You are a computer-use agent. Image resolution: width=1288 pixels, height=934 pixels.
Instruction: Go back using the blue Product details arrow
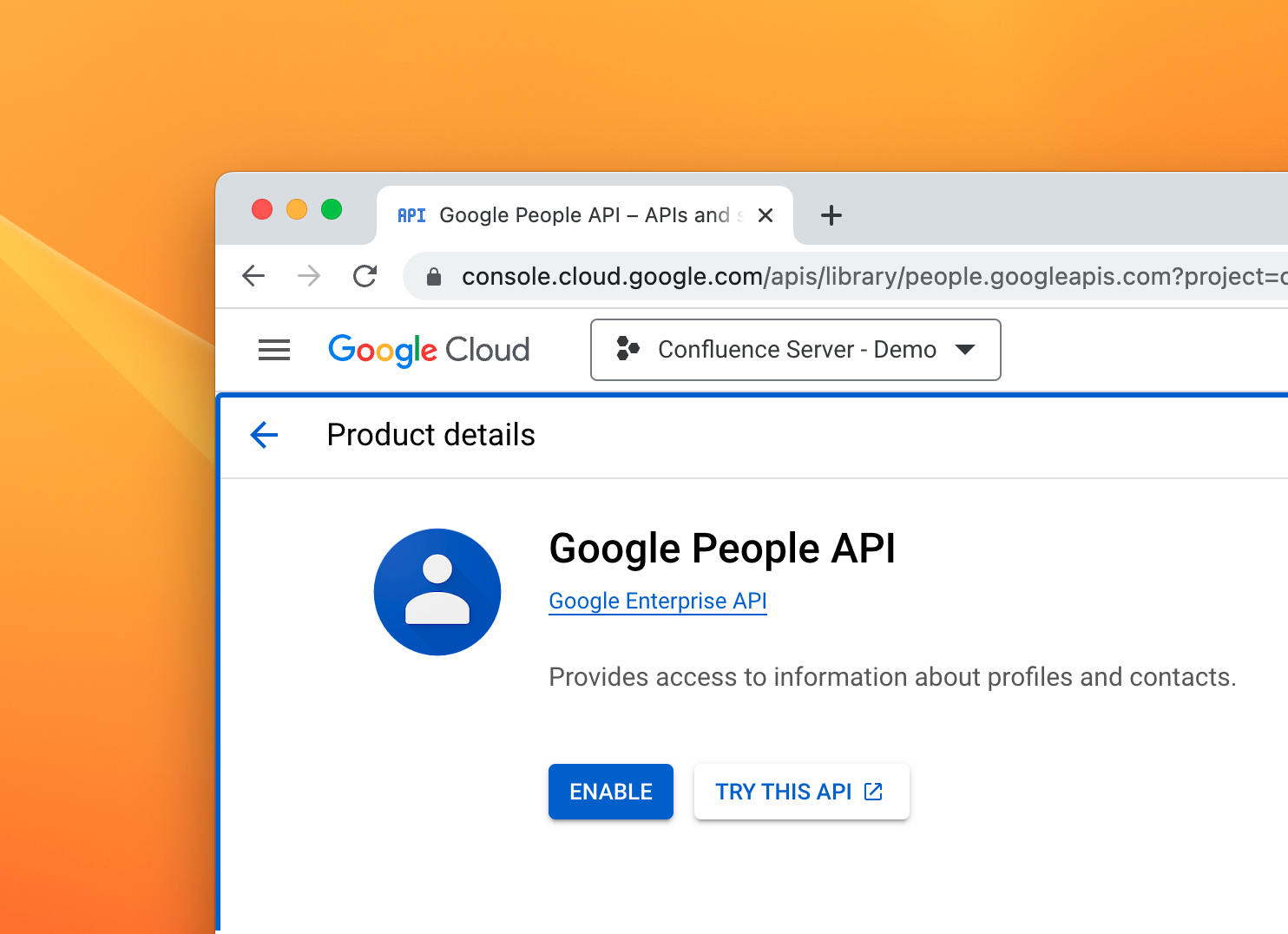(264, 435)
